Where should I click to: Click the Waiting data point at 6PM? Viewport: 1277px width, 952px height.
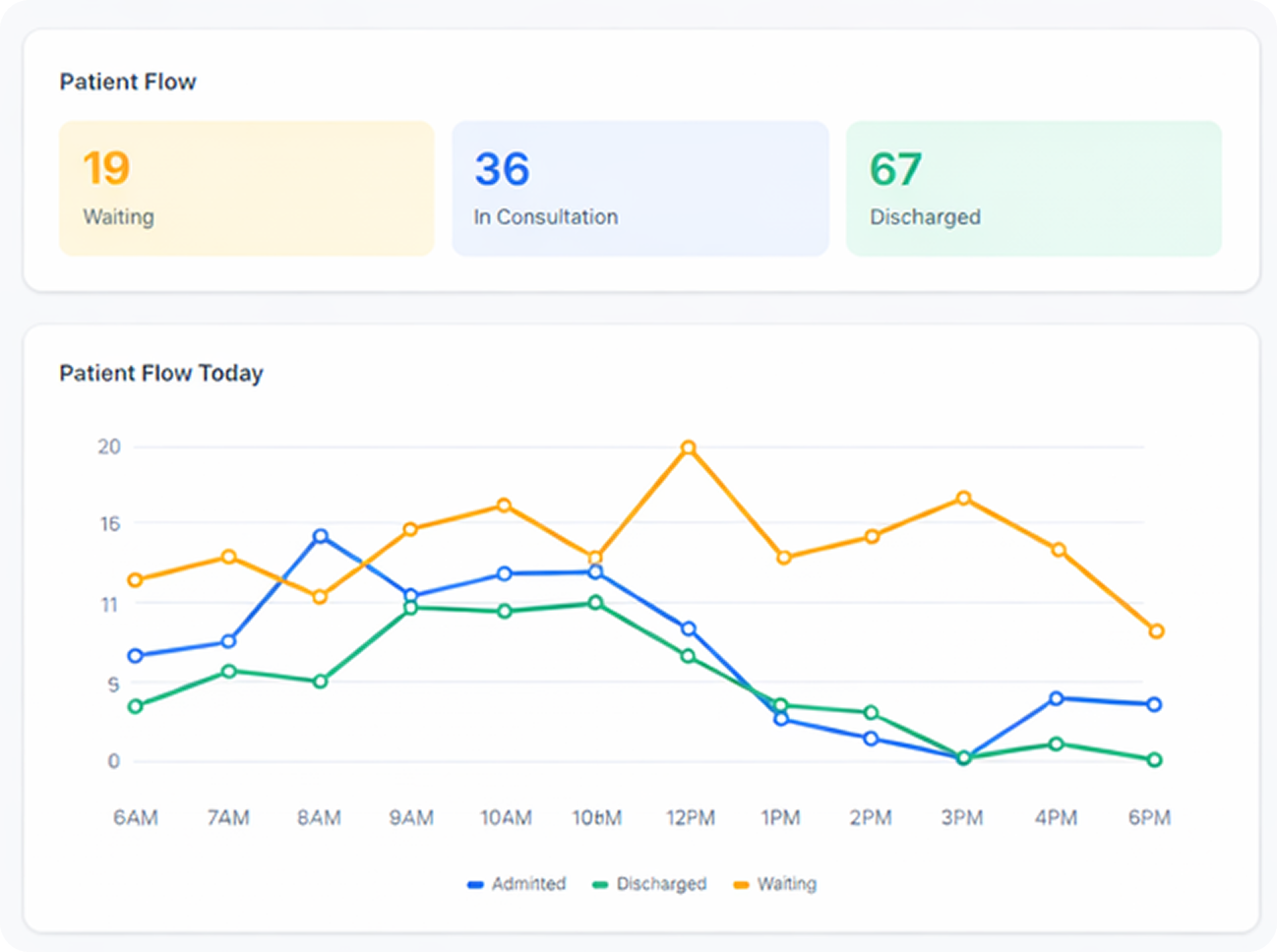pyautogui.click(x=1156, y=631)
